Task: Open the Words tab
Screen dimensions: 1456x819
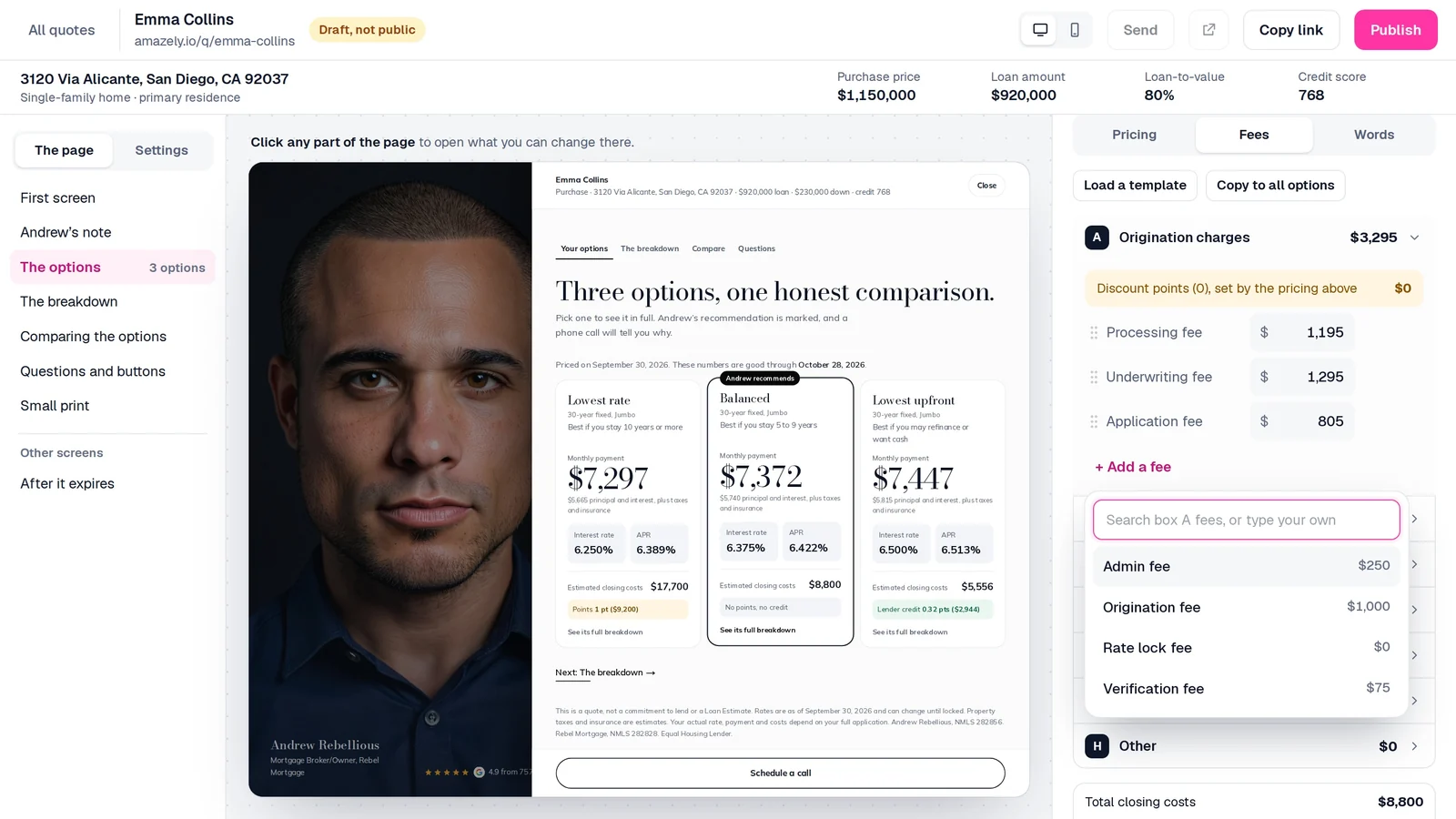Action: click(x=1373, y=135)
